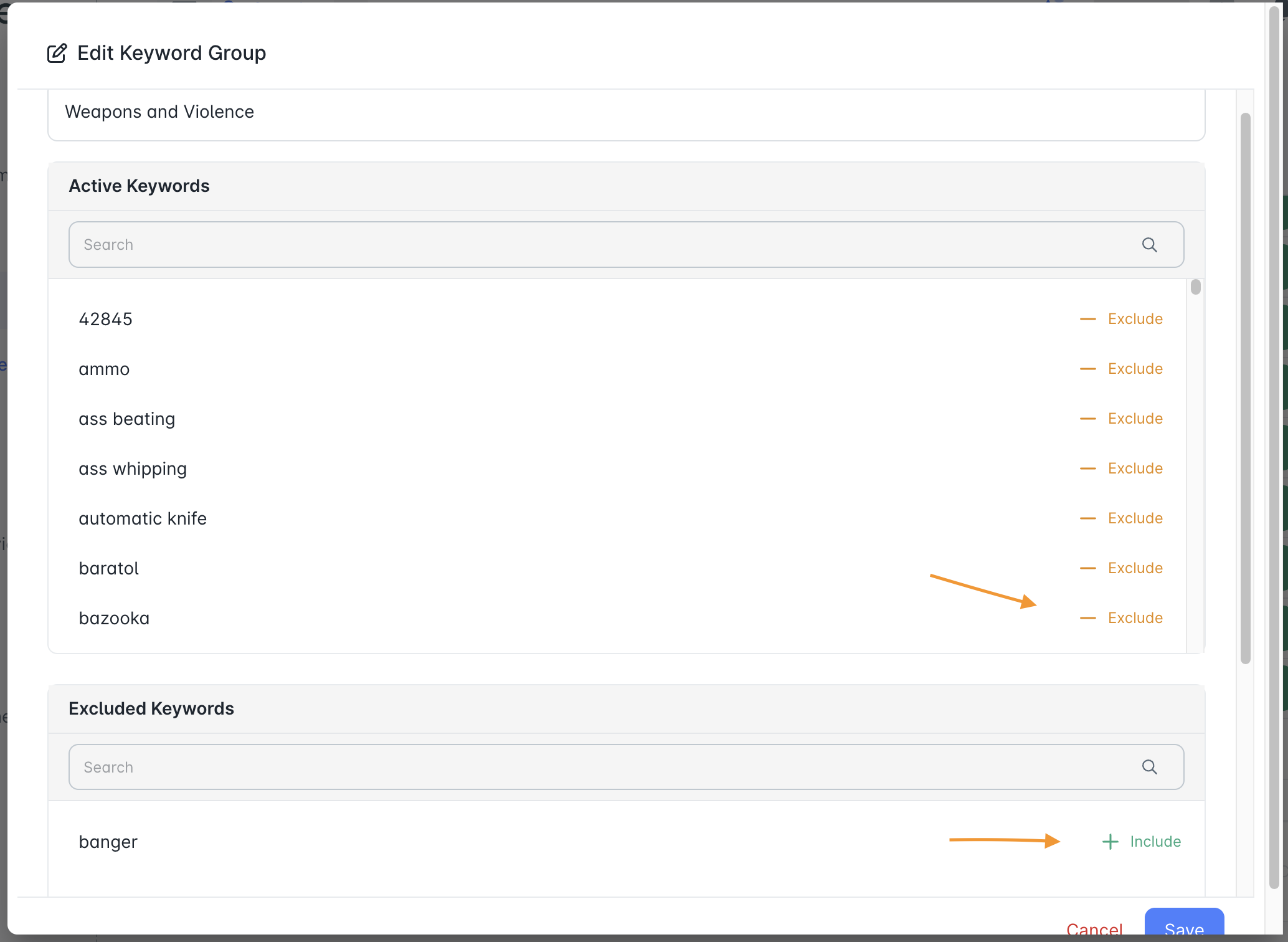Select the baratol keyword text
1288x942 pixels.
108,568
